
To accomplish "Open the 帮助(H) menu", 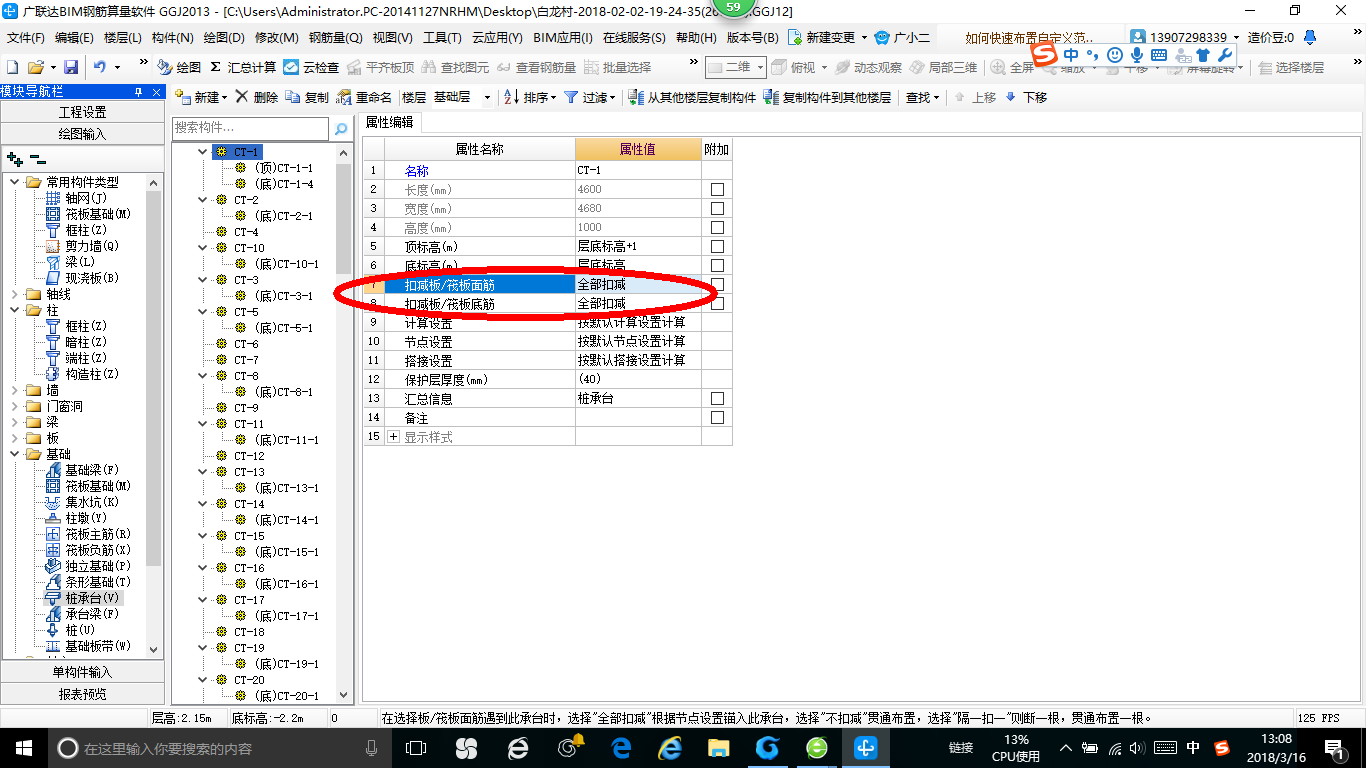I will point(696,37).
